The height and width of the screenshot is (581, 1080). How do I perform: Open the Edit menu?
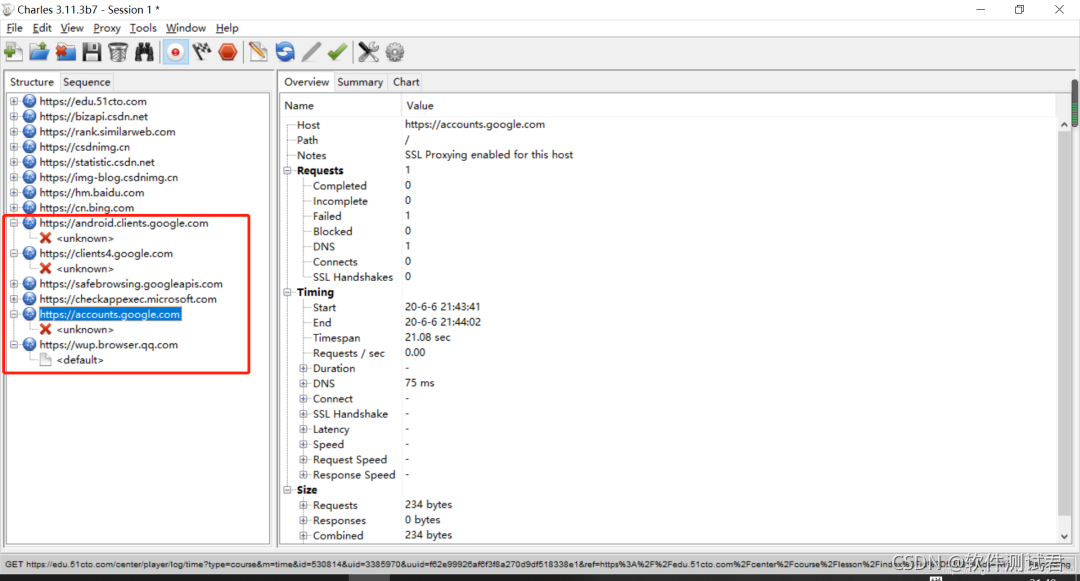click(42, 28)
